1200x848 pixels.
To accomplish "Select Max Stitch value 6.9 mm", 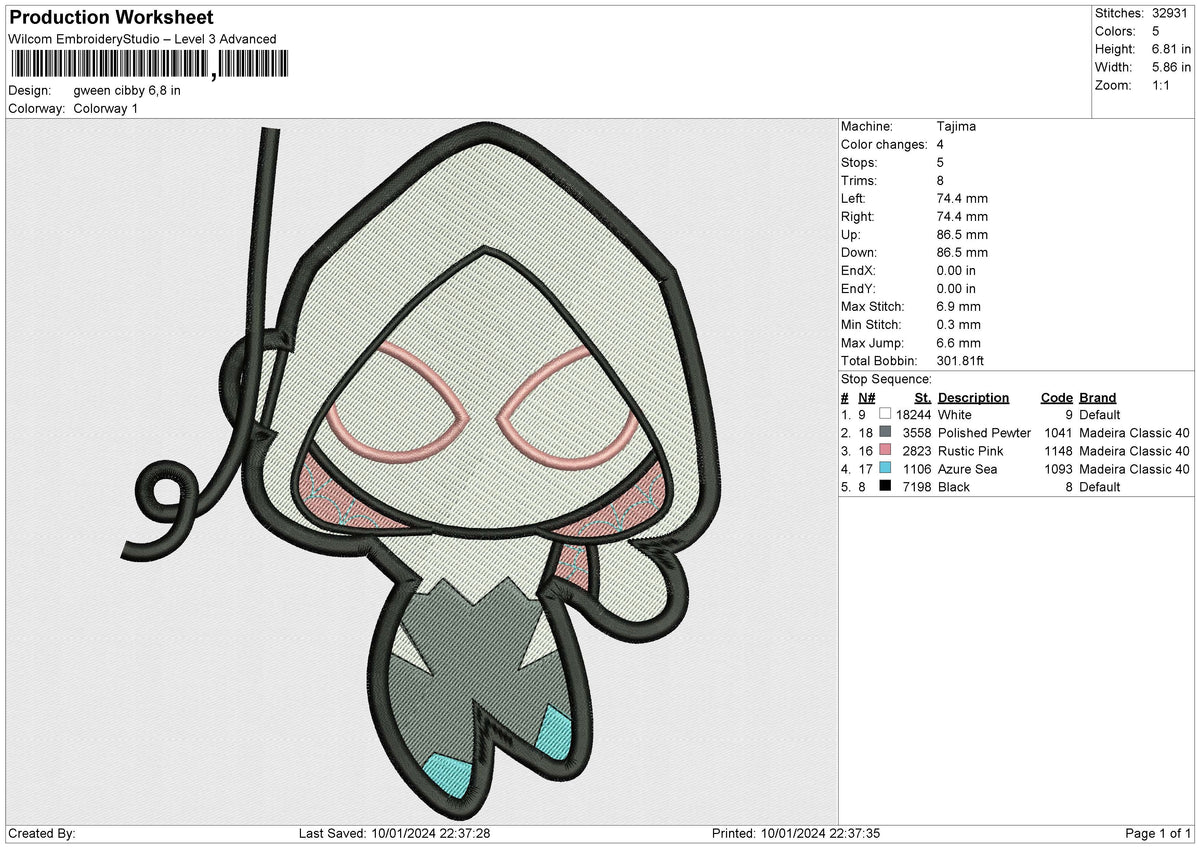I will 959,307.
